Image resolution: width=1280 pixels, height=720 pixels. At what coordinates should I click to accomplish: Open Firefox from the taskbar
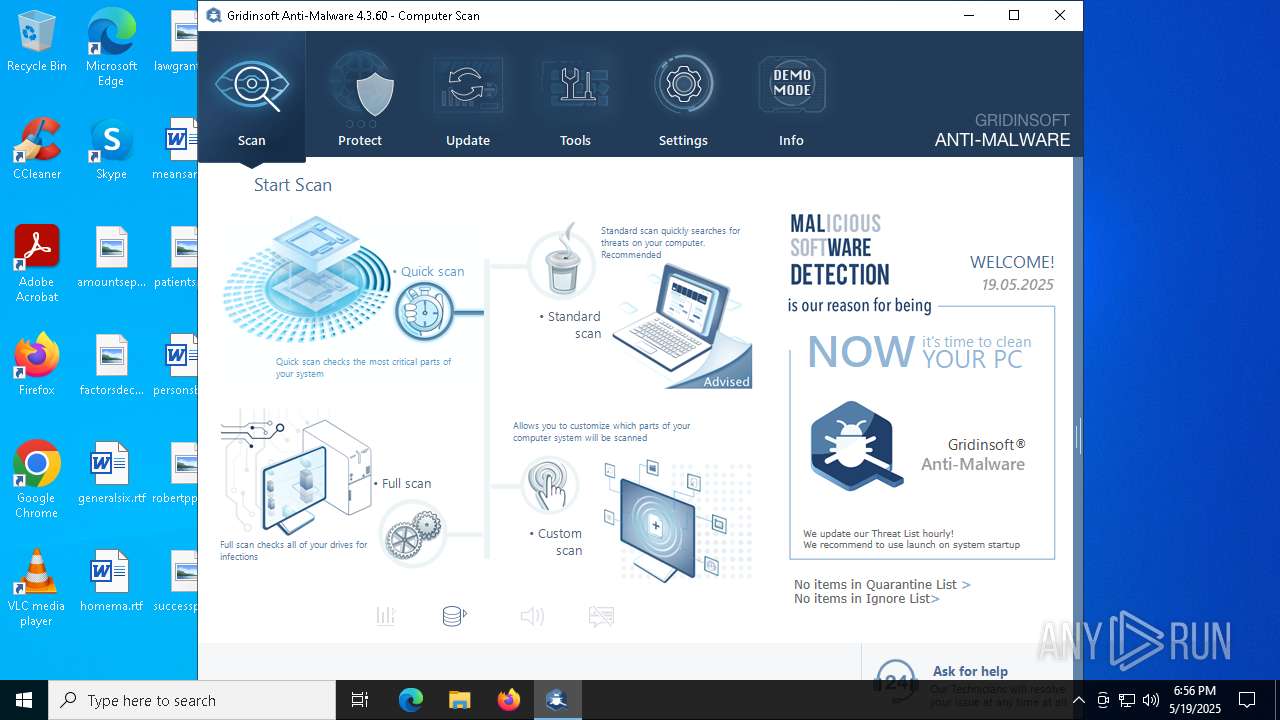tap(509, 700)
